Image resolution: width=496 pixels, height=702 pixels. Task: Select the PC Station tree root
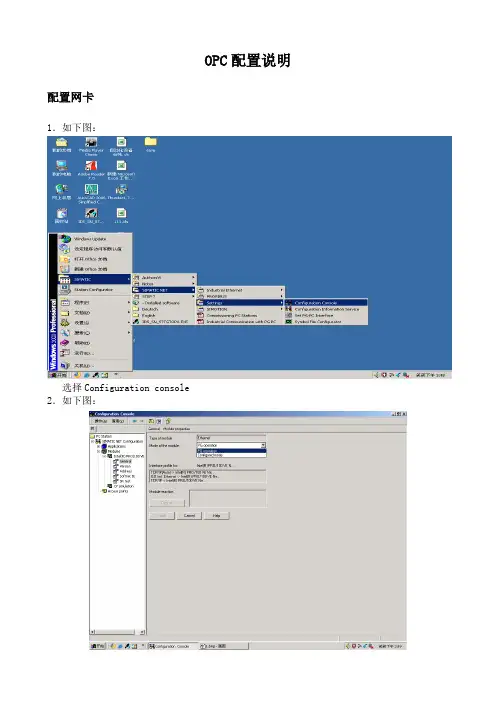point(101,436)
